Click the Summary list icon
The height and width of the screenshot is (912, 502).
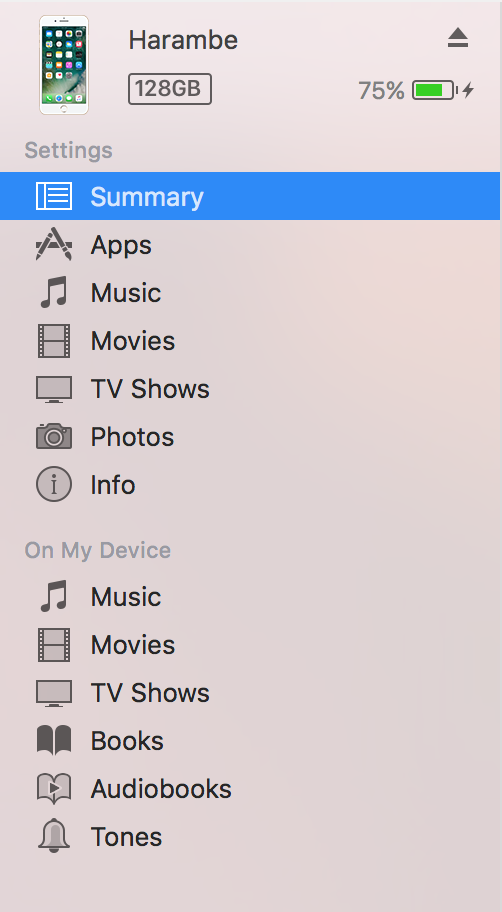tap(54, 196)
